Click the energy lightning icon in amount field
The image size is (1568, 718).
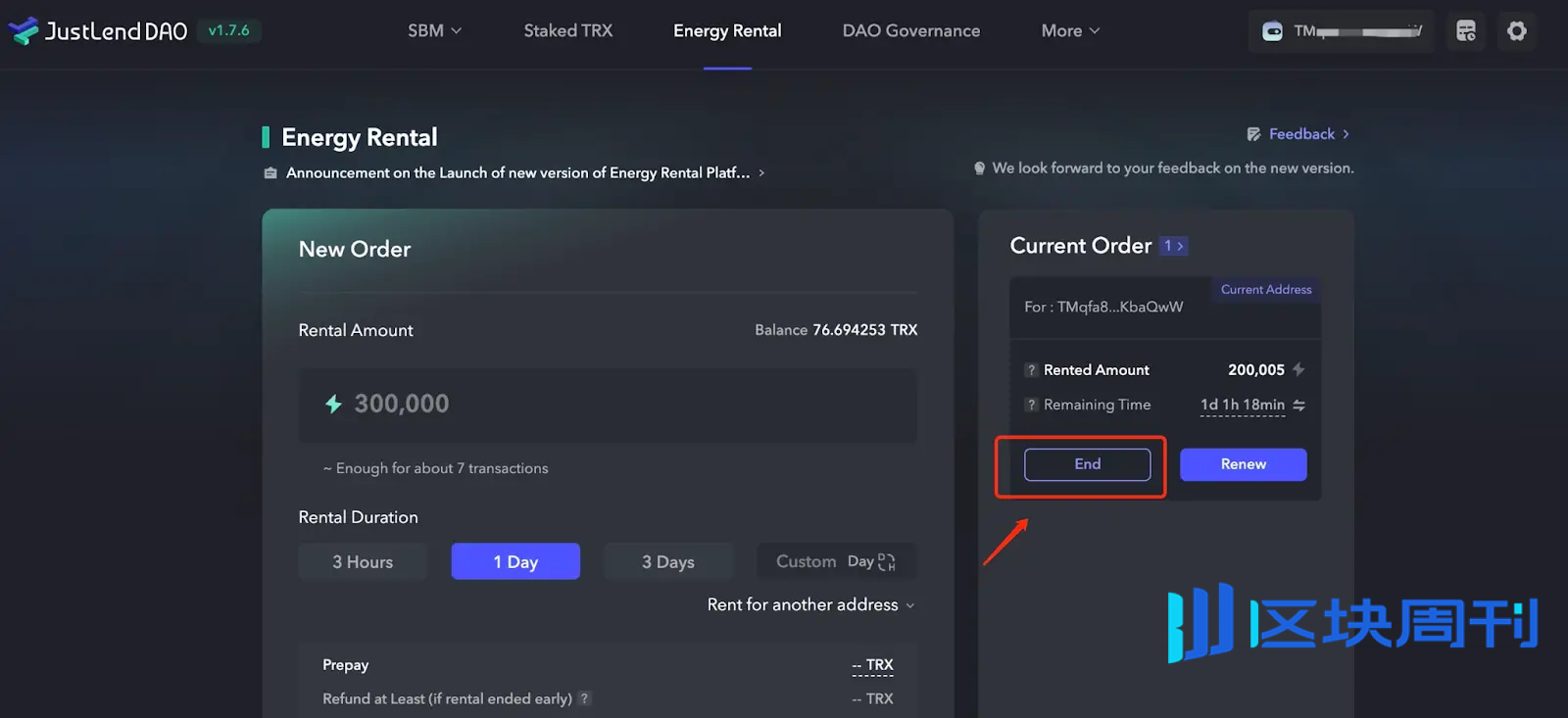pyautogui.click(x=333, y=404)
